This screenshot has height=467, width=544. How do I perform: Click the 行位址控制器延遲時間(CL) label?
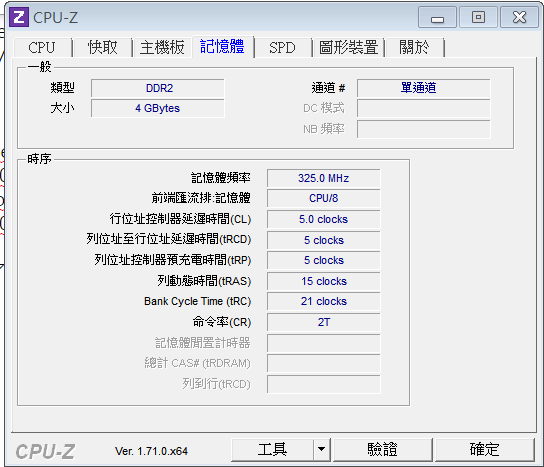180,219
